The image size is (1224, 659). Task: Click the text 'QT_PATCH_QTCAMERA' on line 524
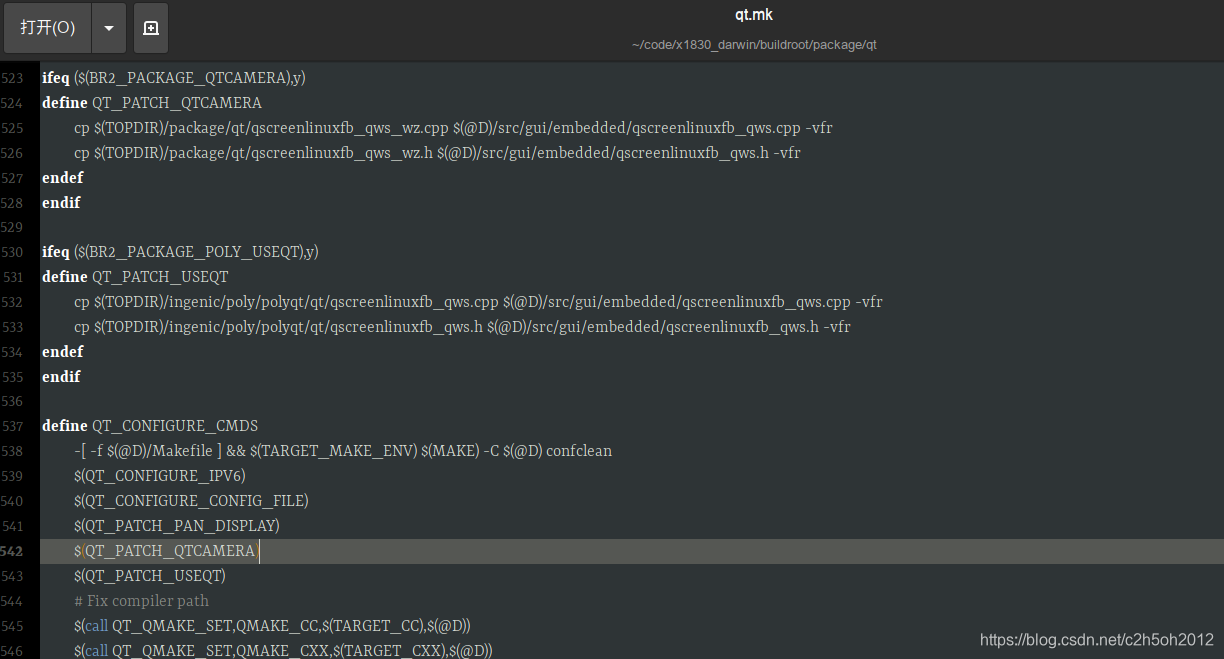coord(177,102)
